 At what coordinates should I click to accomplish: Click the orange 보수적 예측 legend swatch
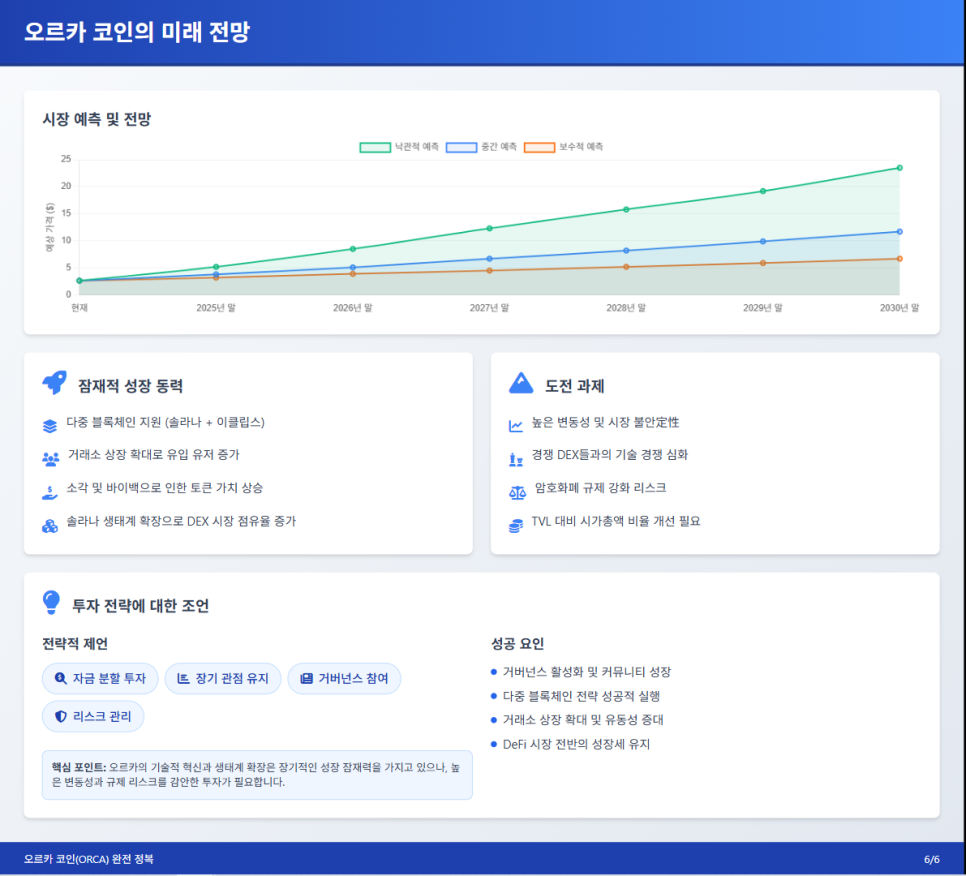pyautogui.click(x=540, y=147)
